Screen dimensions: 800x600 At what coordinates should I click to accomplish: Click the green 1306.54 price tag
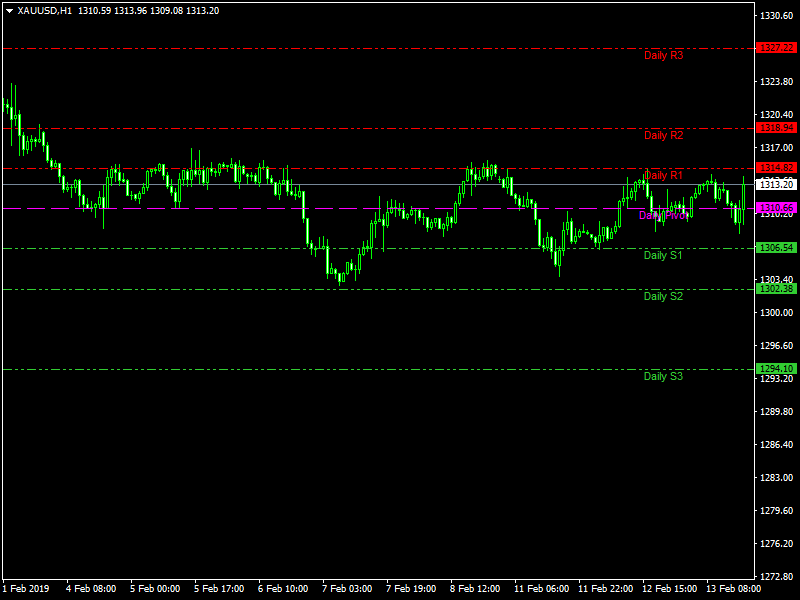pos(776,248)
